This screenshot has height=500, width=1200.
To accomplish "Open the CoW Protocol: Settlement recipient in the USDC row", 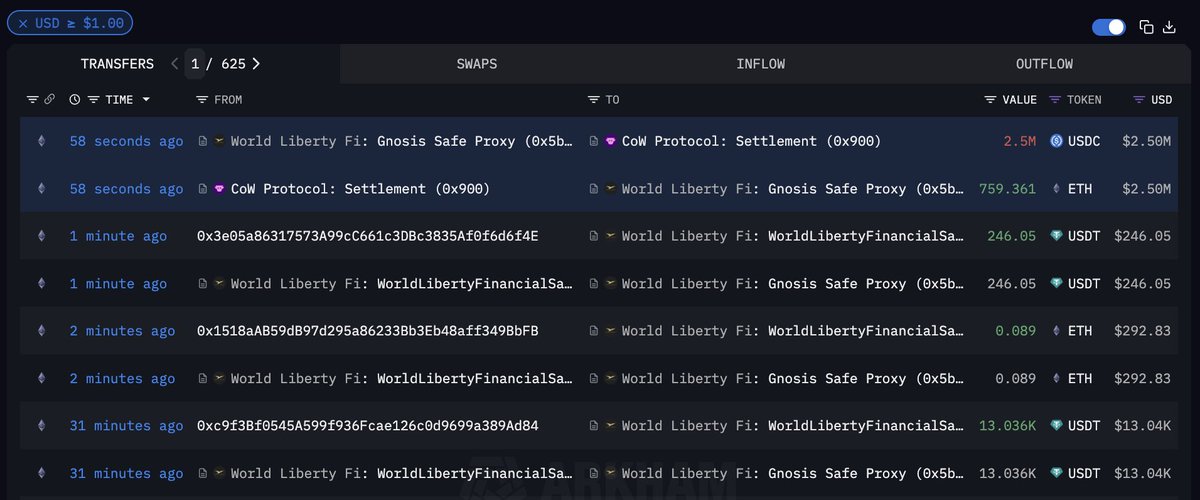I will click(751, 141).
